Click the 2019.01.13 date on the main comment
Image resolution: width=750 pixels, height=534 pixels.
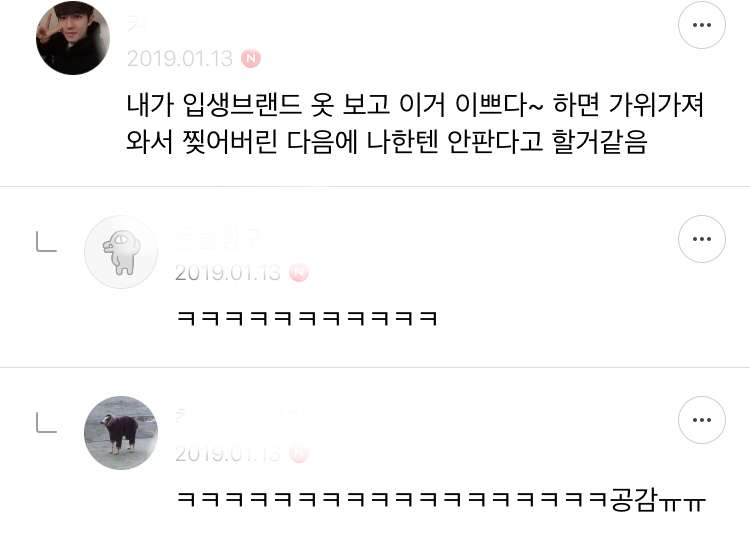[179, 59]
